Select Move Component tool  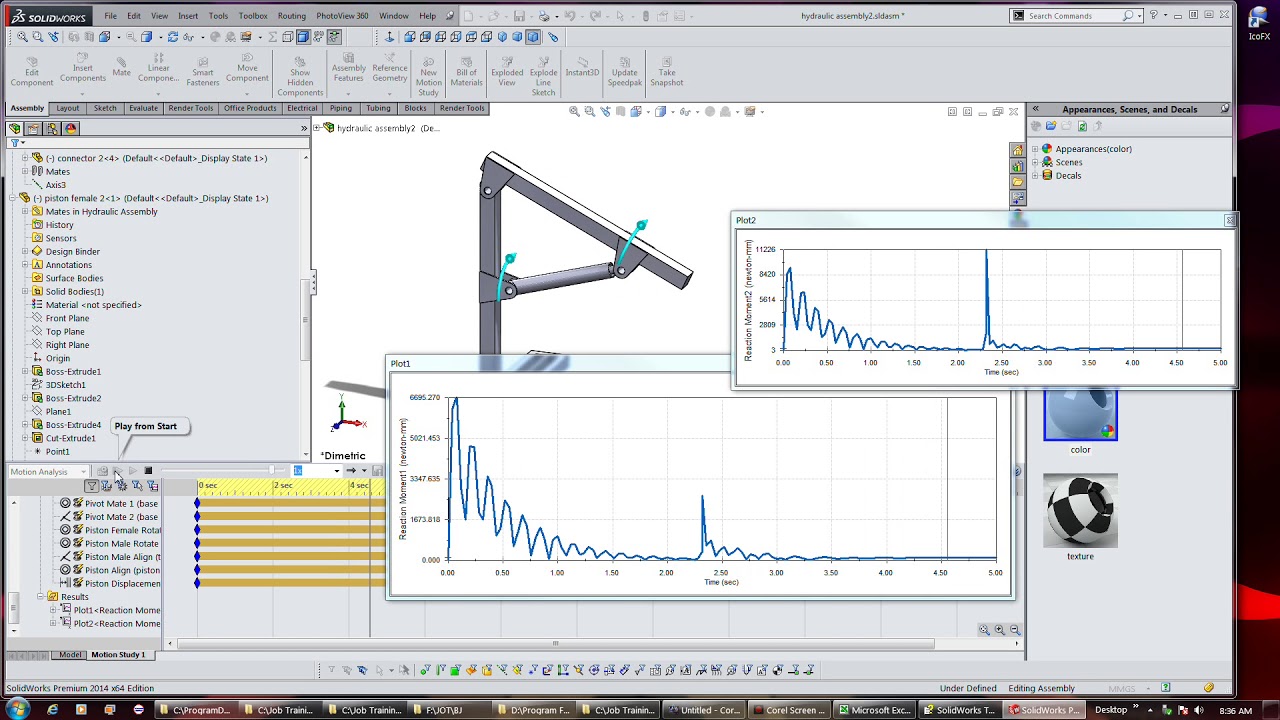pos(247,68)
